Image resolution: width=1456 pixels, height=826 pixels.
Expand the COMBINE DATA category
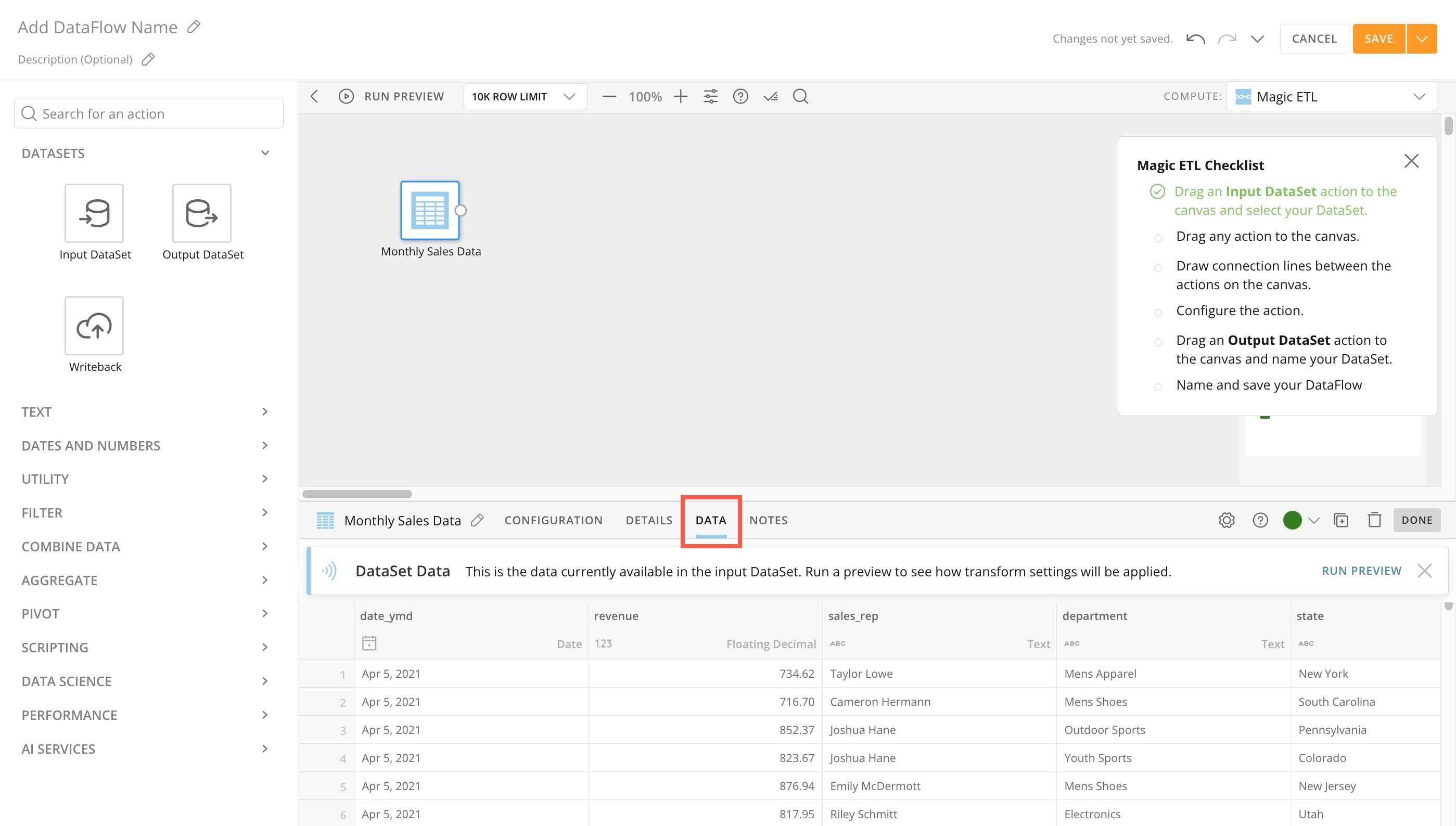145,546
